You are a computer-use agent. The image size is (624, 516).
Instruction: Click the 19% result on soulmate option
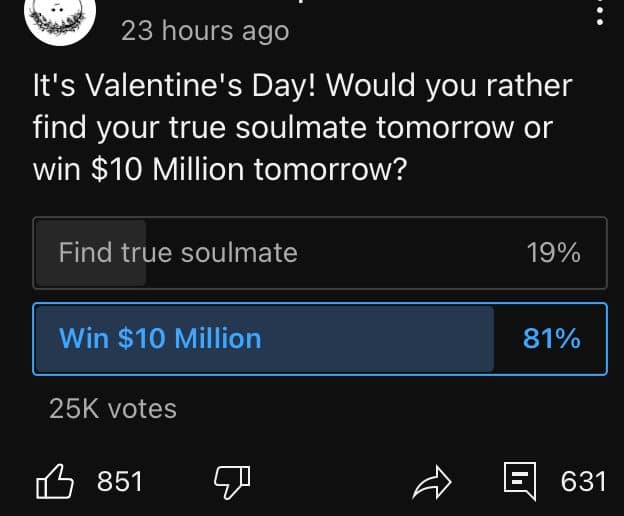553,252
